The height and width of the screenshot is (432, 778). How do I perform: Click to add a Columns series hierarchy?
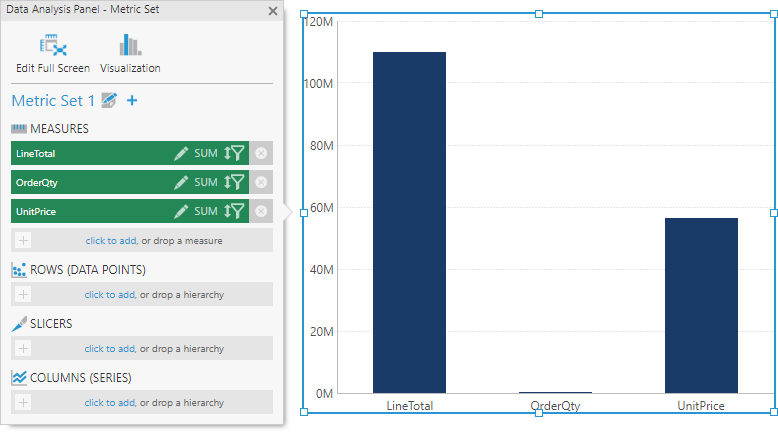pyautogui.click(x=109, y=403)
